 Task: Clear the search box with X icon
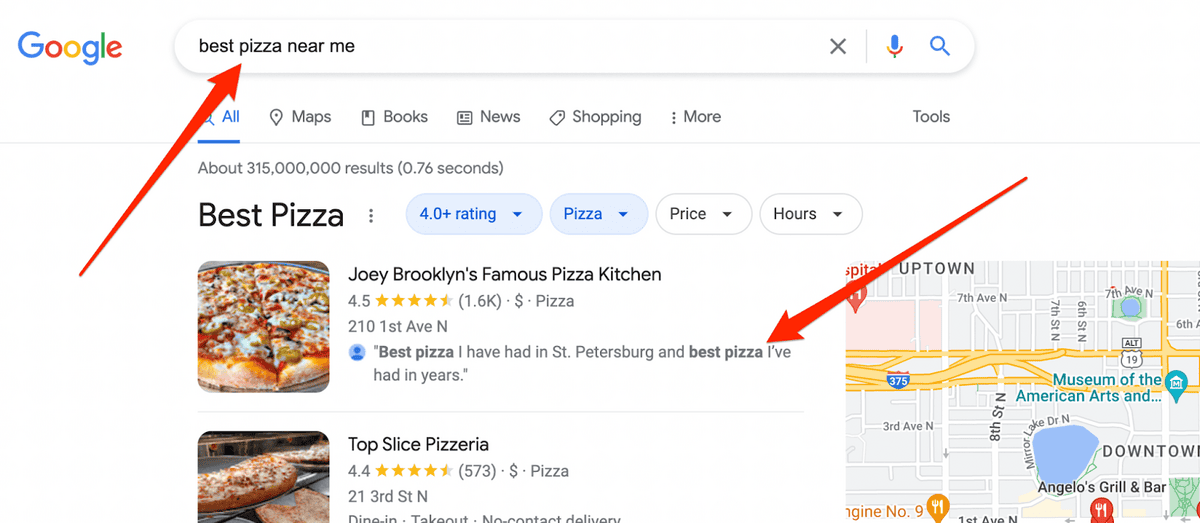point(838,46)
